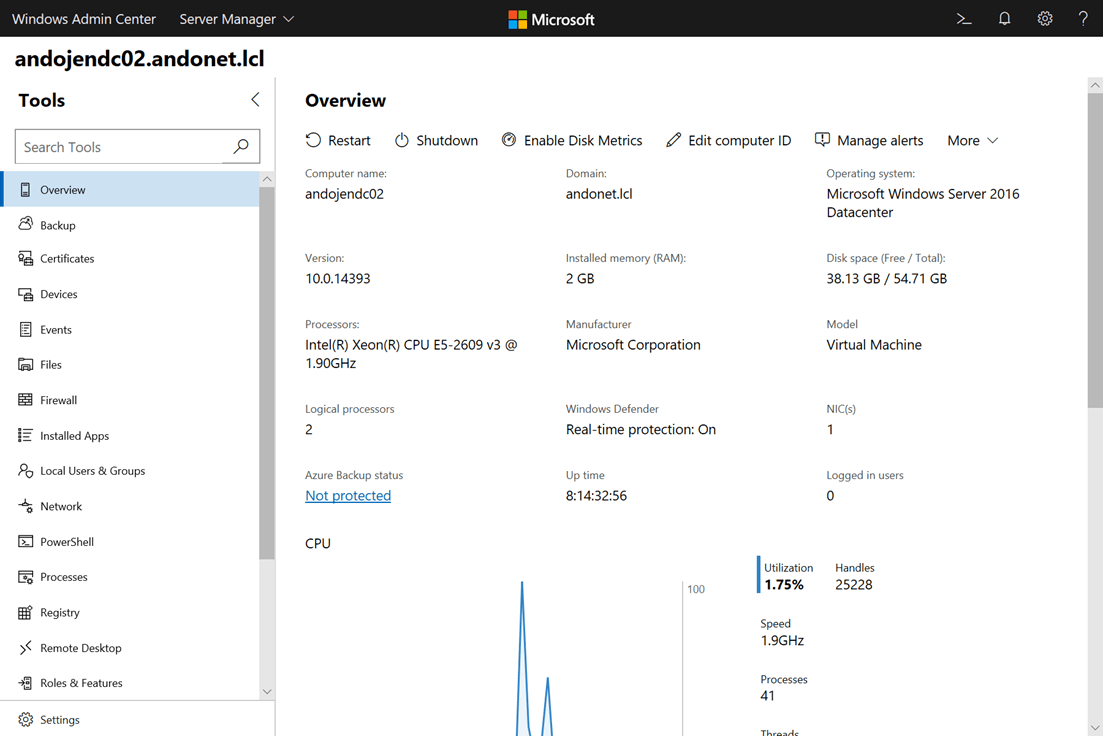Viewport: 1103px width, 736px height.
Task: Open Windows Admin Center settings gear
Action: [x=1045, y=19]
